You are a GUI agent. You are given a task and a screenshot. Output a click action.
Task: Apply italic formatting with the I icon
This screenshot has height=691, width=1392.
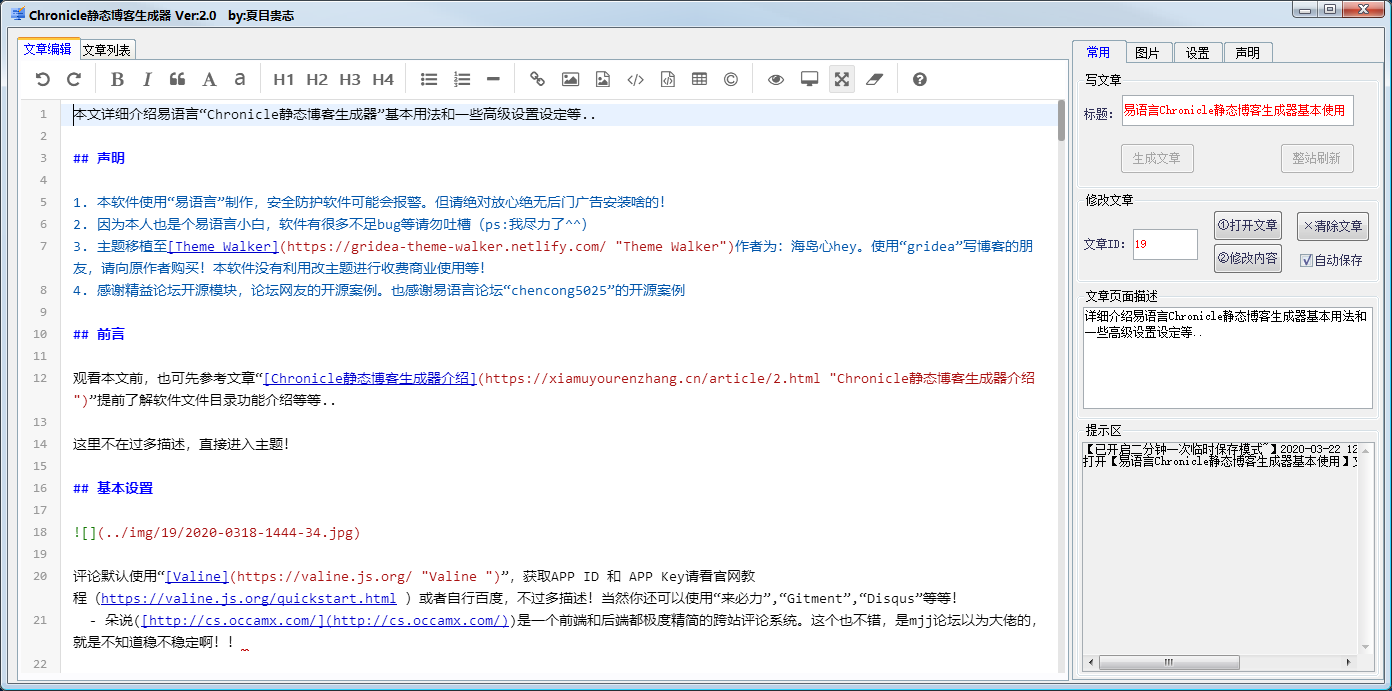pyautogui.click(x=147, y=80)
